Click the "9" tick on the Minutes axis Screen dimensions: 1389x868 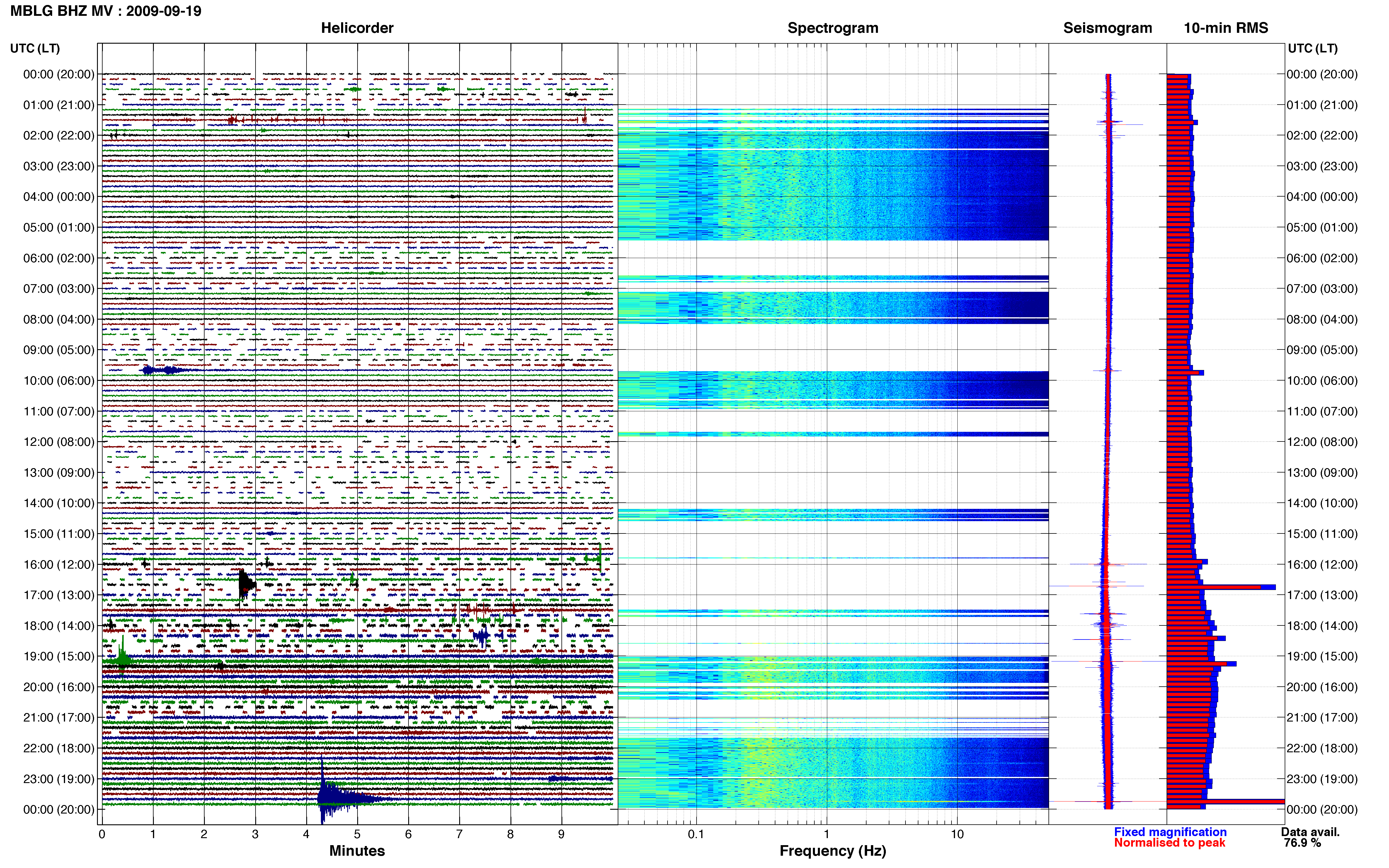click(561, 834)
